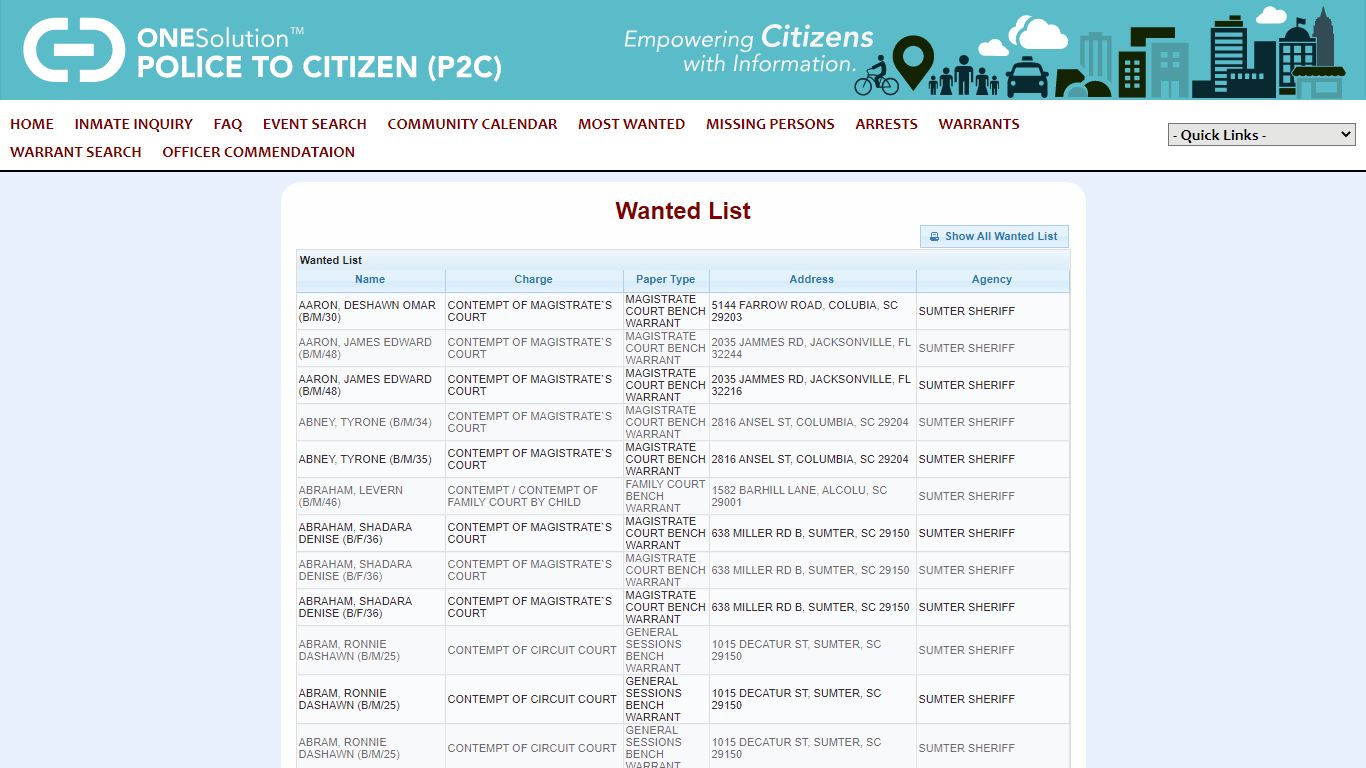Viewport: 1366px width, 768px height.
Task: Sort by the Address column header
Action: click(x=812, y=279)
